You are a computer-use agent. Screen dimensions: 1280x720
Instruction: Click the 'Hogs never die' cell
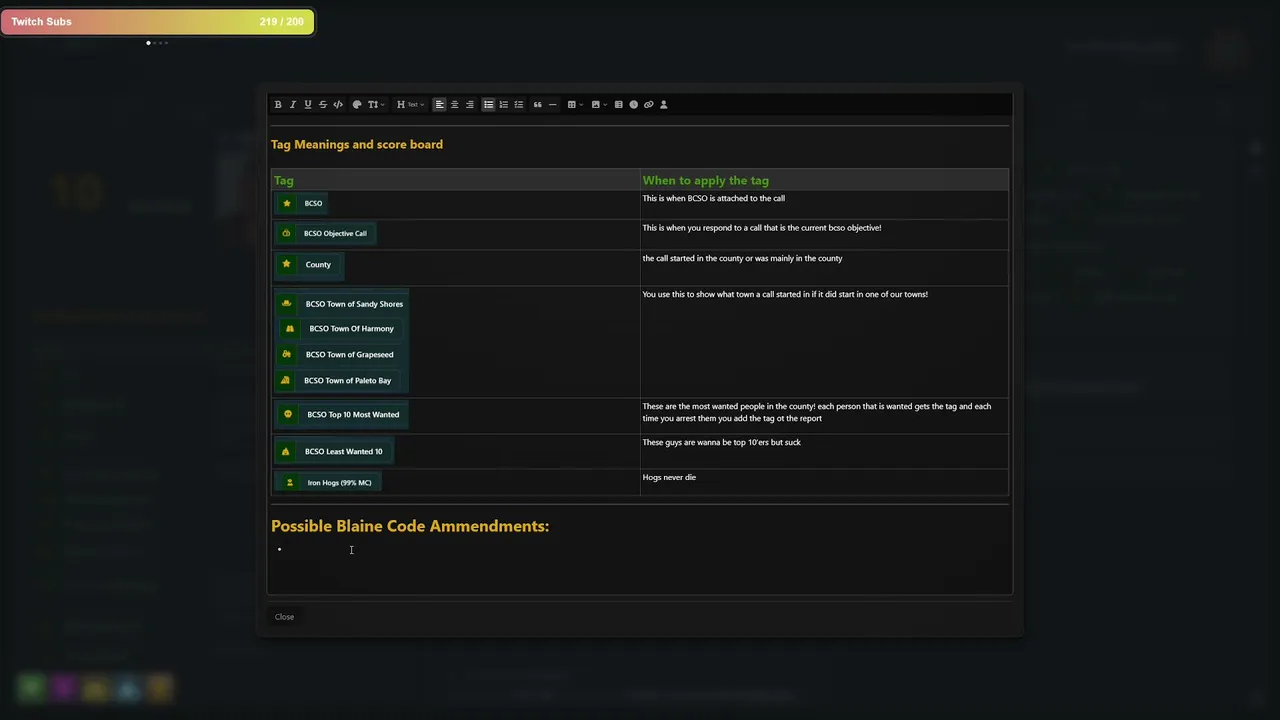(824, 482)
